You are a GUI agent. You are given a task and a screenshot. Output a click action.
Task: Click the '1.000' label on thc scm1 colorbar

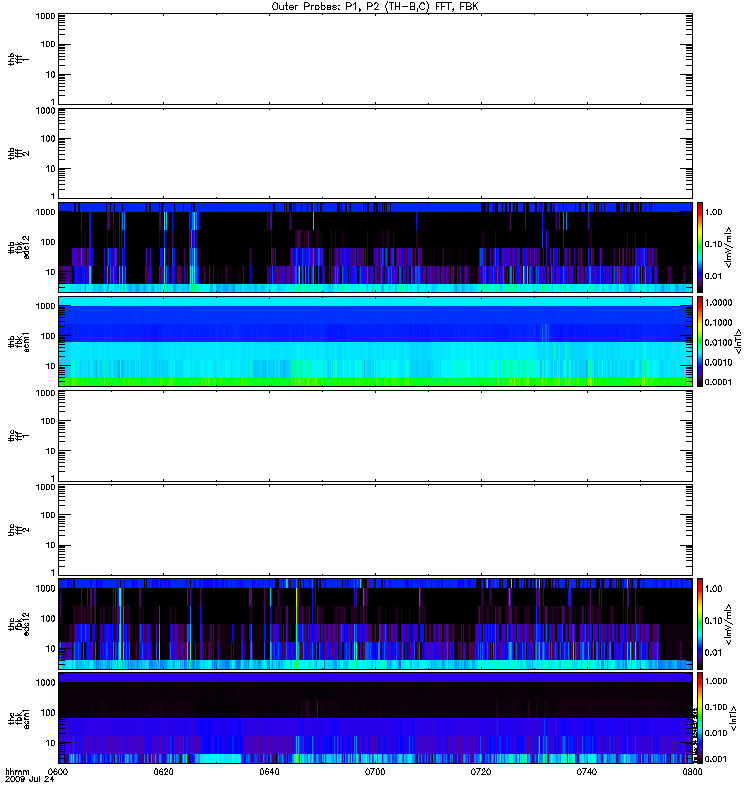coord(716,681)
